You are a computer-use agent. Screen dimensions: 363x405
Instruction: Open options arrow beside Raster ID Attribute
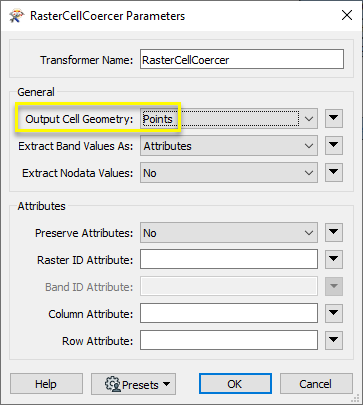(334, 259)
